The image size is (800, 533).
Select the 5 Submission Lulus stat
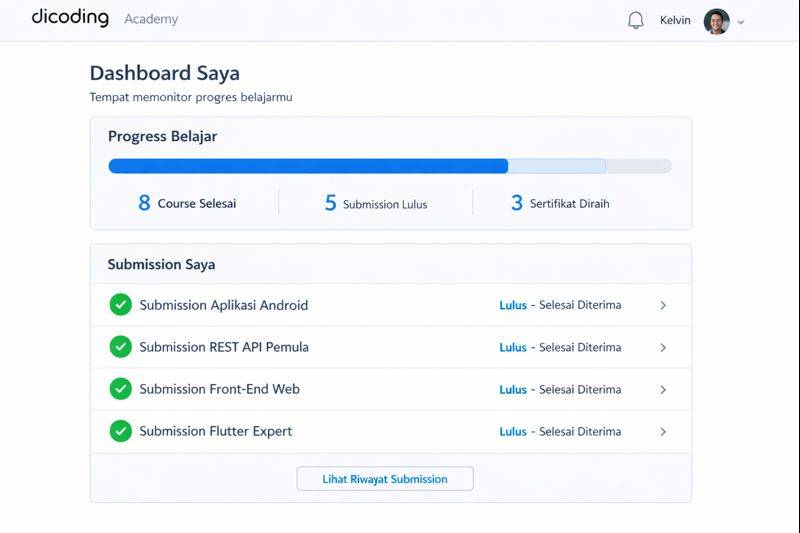pos(376,204)
